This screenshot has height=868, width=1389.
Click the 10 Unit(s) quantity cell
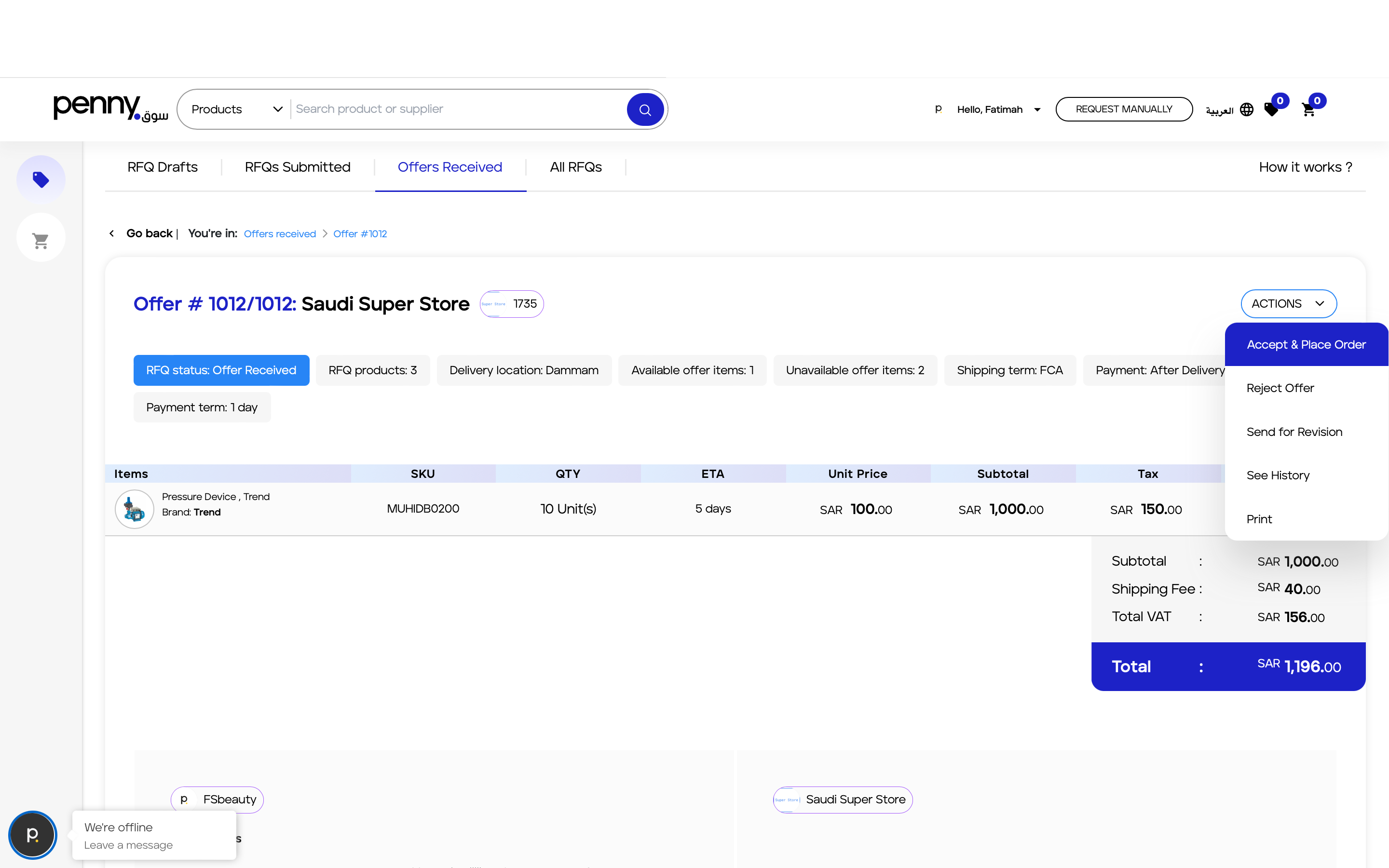coord(568,509)
